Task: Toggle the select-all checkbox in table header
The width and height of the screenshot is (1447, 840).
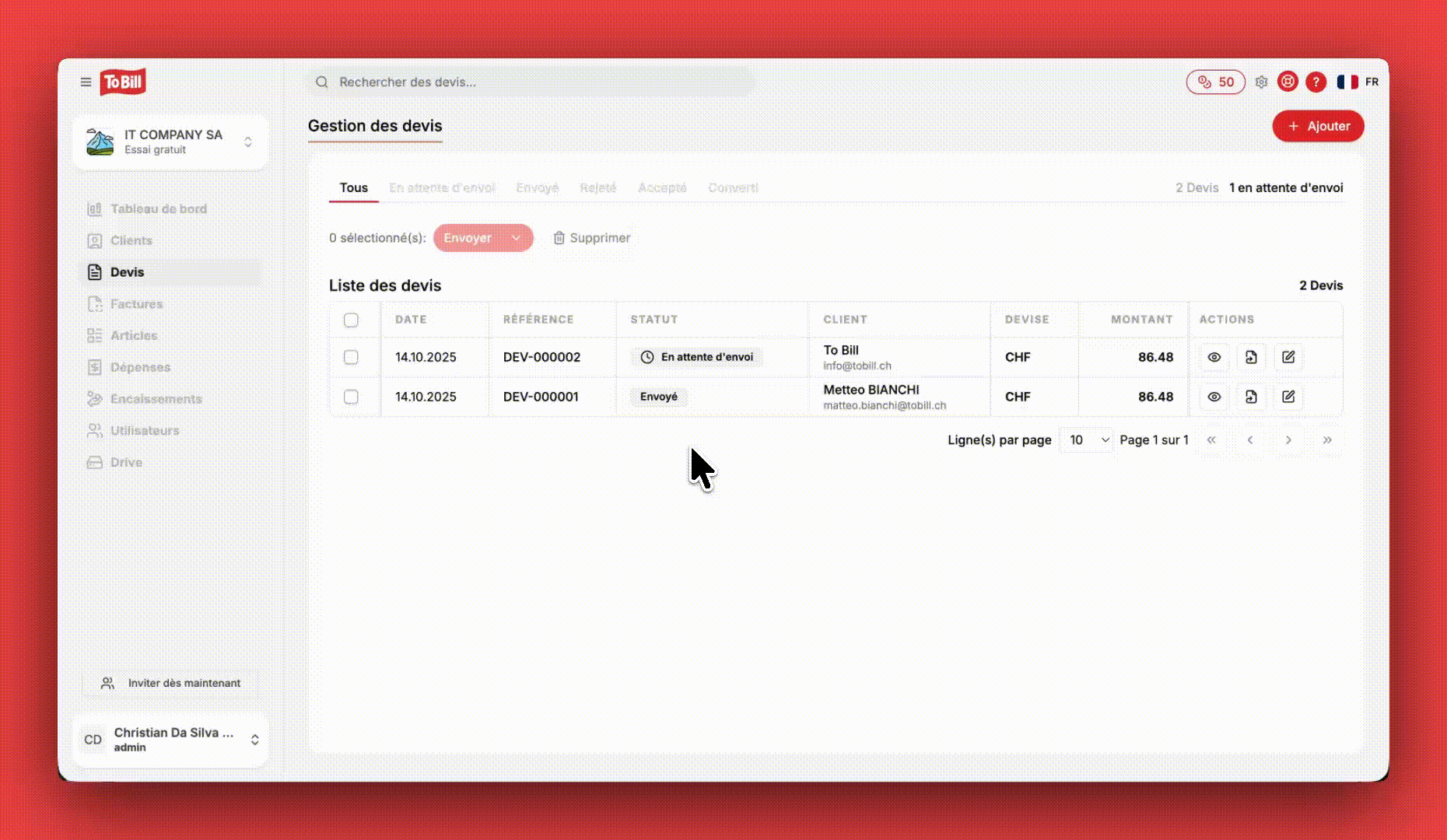Action: click(351, 320)
